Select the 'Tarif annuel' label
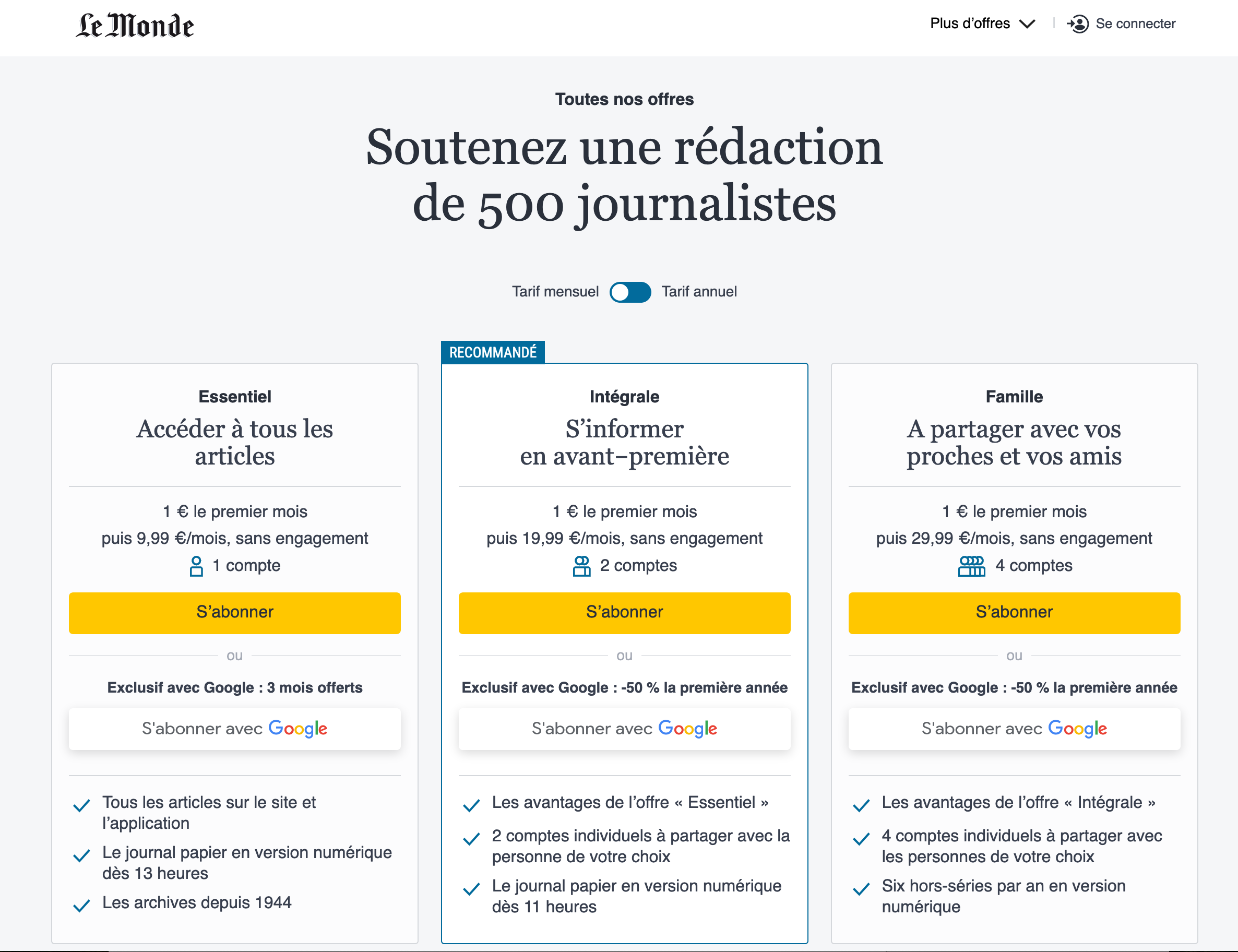The height and width of the screenshot is (952, 1238). [699, 292]
